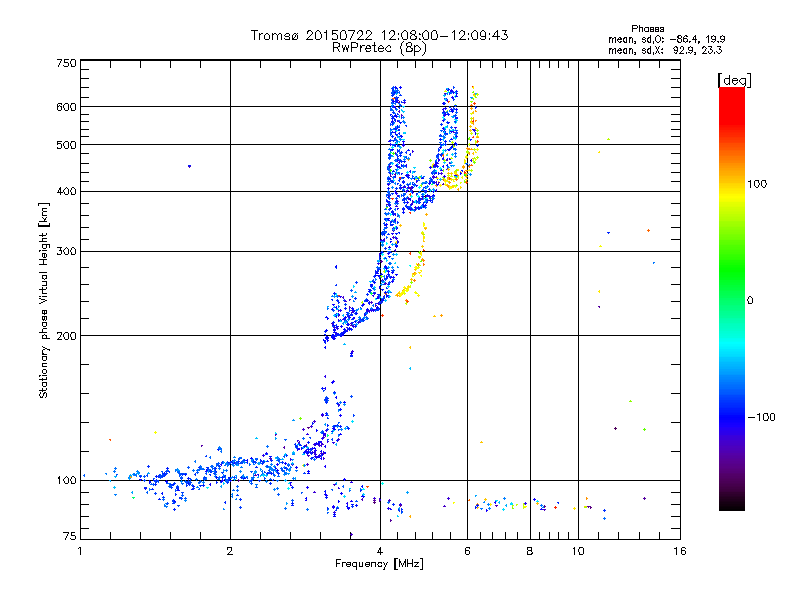Click the x-axis label '6'

coord(467,551)
